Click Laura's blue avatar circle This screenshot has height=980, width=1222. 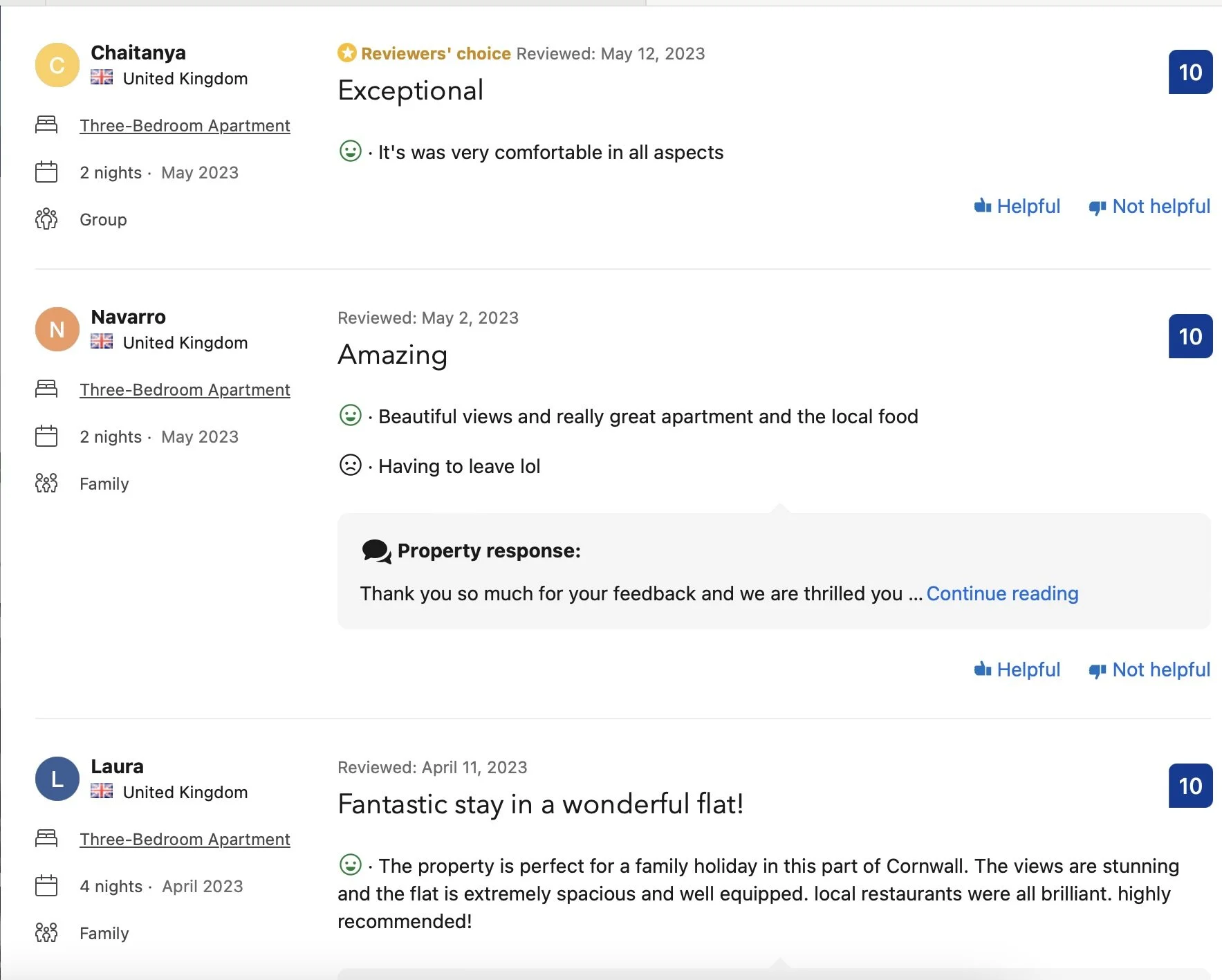point(57,779)
